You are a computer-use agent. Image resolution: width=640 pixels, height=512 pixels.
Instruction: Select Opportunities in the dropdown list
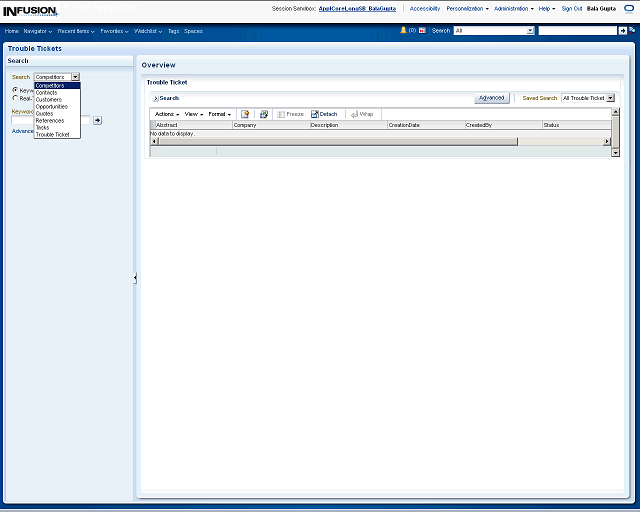[x=57, y=107]
